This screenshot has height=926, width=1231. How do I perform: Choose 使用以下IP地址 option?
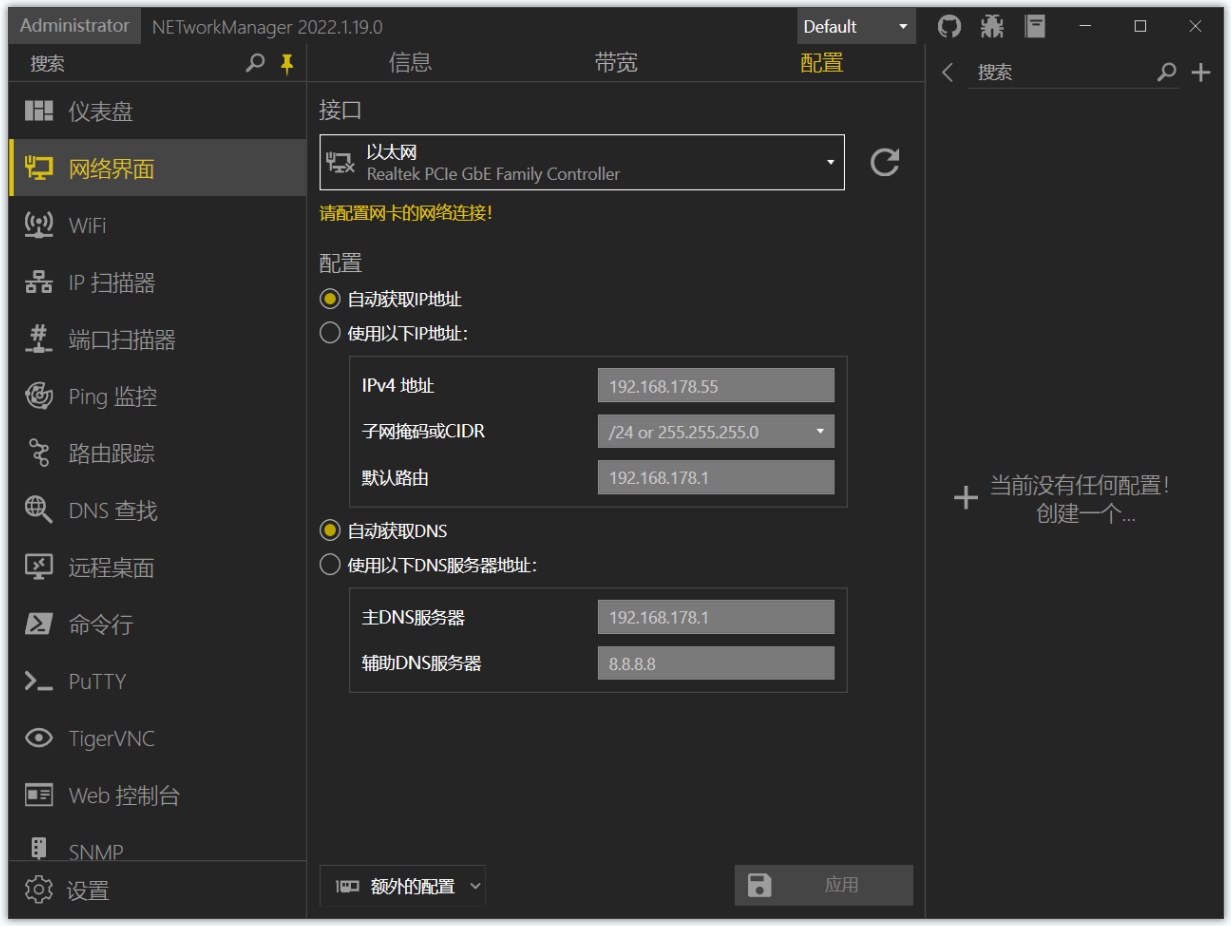[329, 332]
